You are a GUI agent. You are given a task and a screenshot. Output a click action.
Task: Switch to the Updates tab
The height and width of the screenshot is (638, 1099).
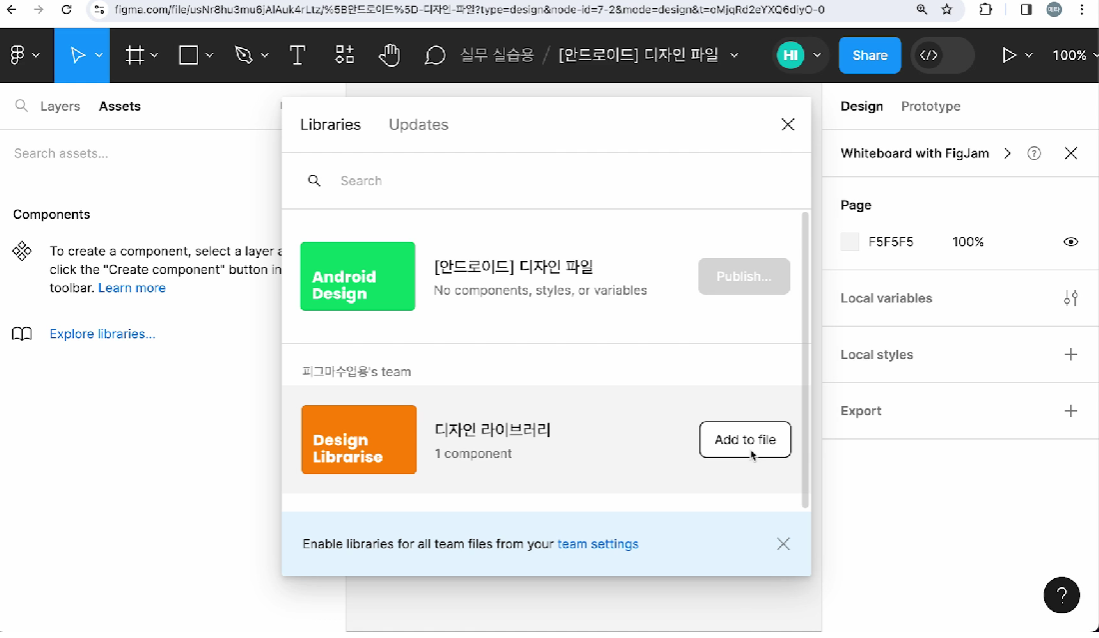[418, 124]
